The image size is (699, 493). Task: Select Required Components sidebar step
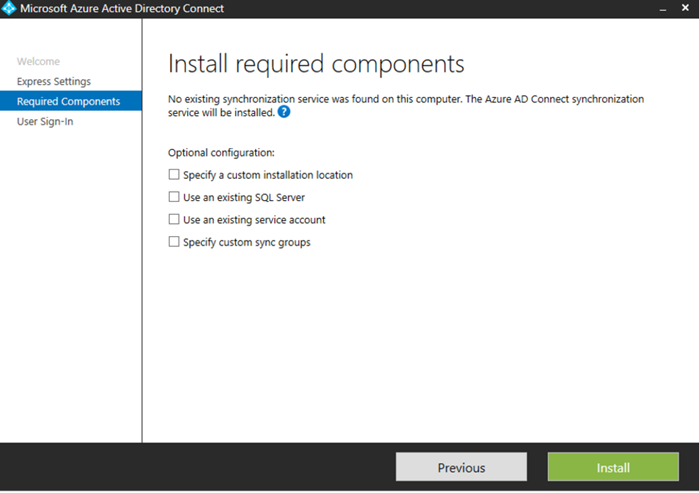pos(68,102)
